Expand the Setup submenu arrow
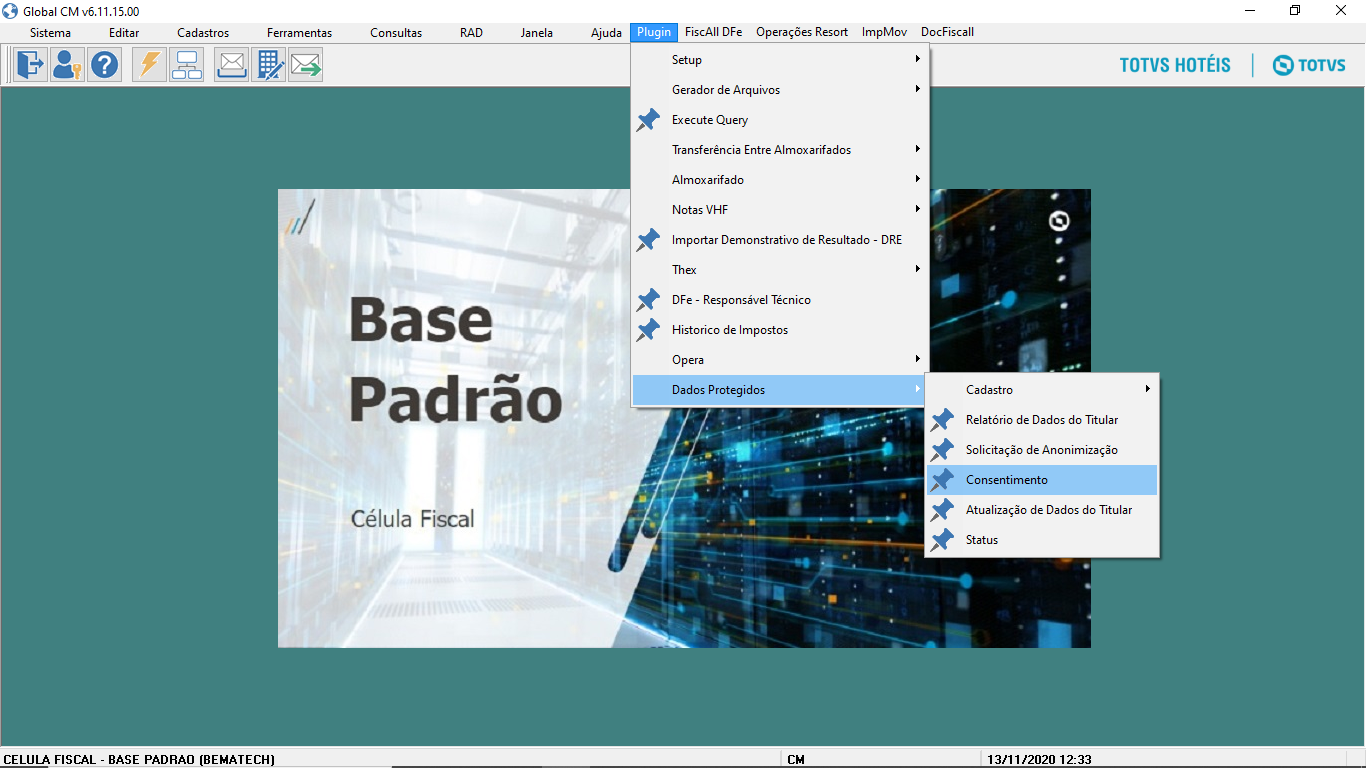The width and height of the screenshot is (1366, 768). coord(917,59)
